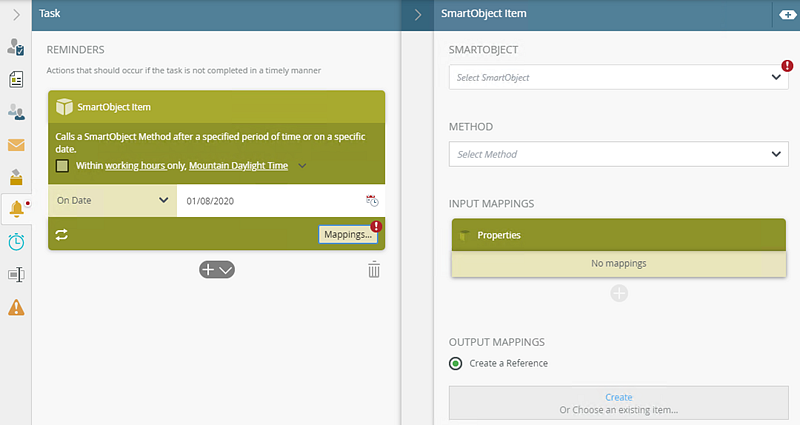Click Or Choose an existing item text
This screenshot has height=425, width=800.
point(618,410)
